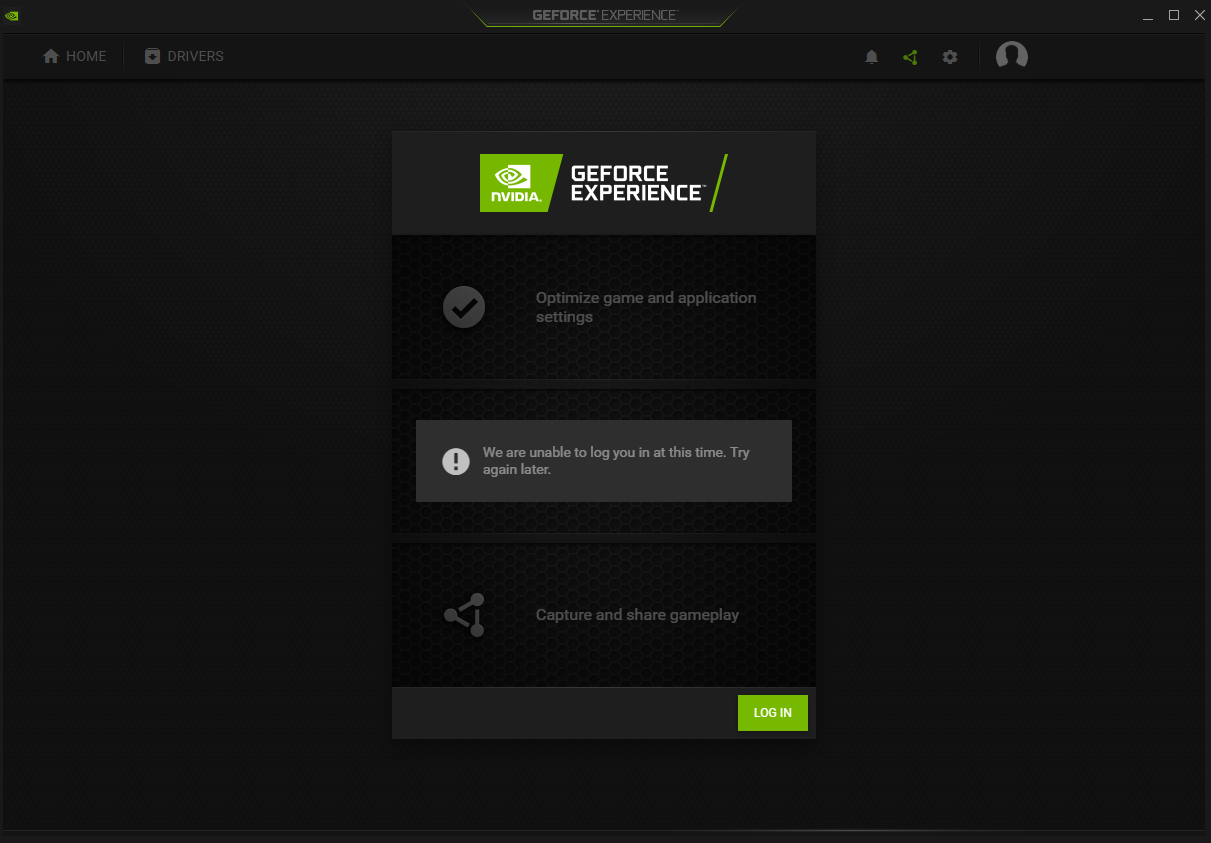Viewport: 1211px width, 843px height.
Task: Click the GeForce Experience logo on the card
Action: (599, 183)
